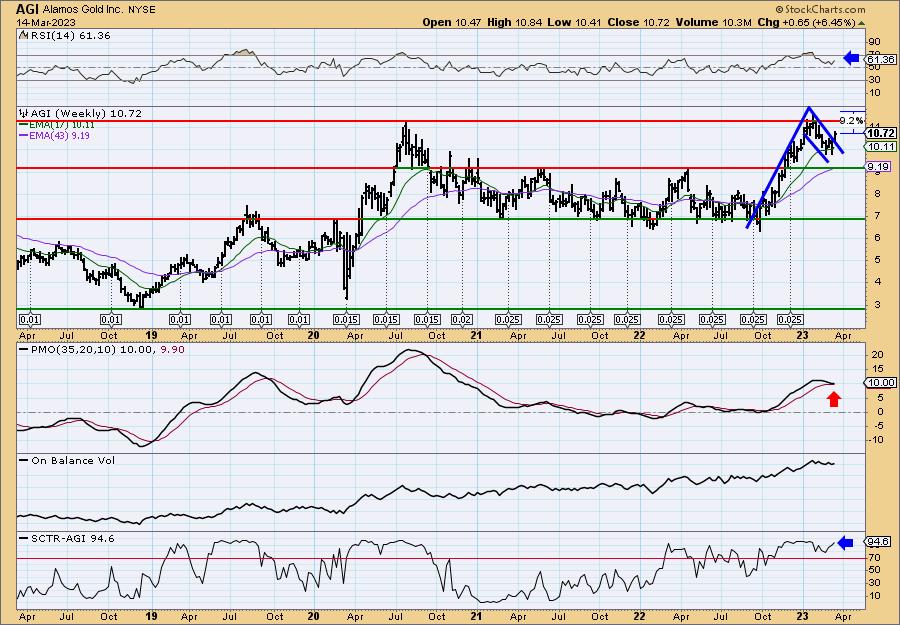Click the green EMA(17) legend line swatch
Image resolution: width=900 pixels, height=625 pixels.
point(23,125)
